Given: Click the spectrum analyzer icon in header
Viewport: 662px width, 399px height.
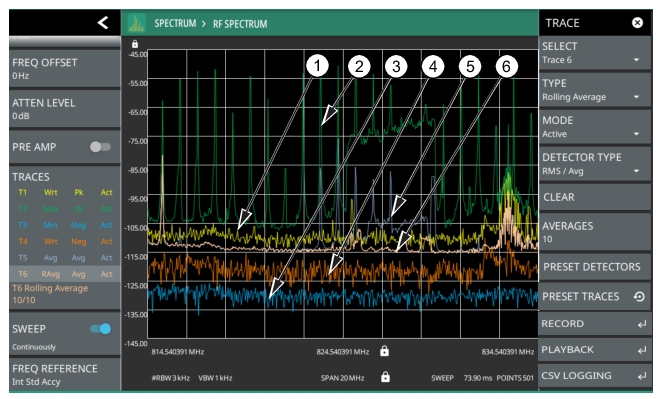Looking at the screenshot, I should (x=136, y=23).
